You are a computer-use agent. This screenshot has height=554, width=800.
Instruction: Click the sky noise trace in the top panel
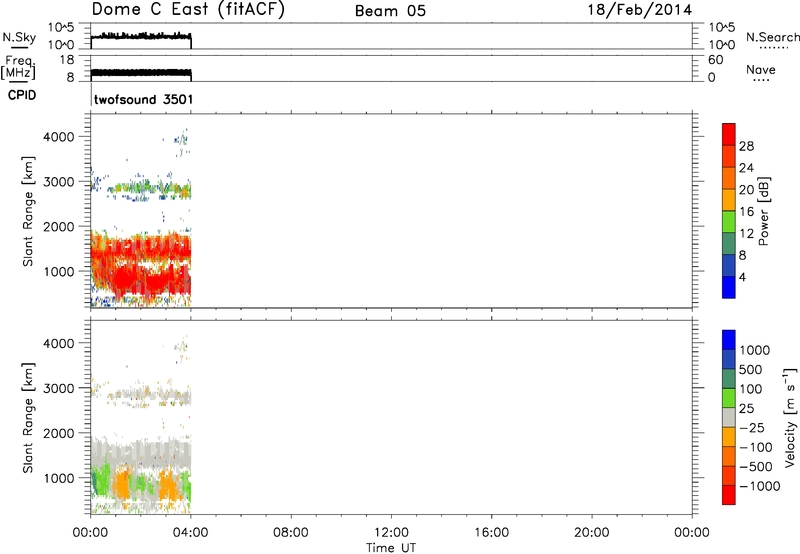[x=141, y=36]
